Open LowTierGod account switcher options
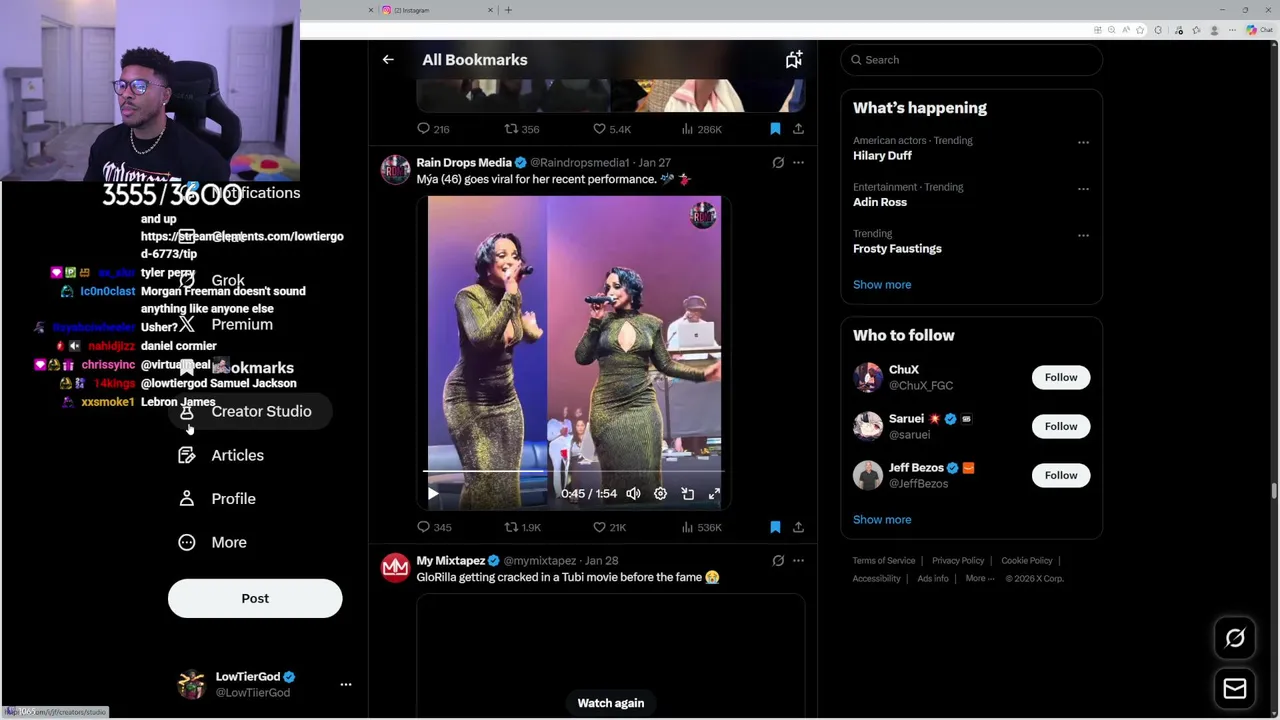The height and width of the screenshot is (720, 1280). point(346,685)
